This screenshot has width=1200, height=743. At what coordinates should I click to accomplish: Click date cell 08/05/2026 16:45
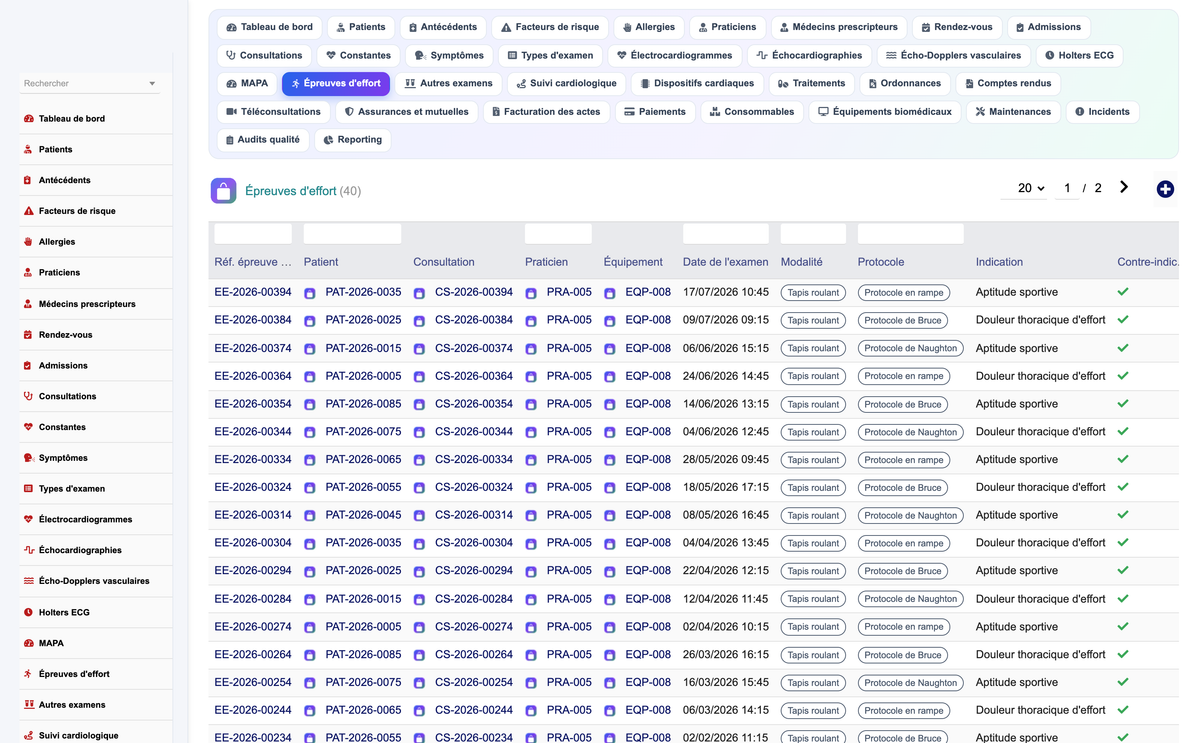[x=726, y=515]
